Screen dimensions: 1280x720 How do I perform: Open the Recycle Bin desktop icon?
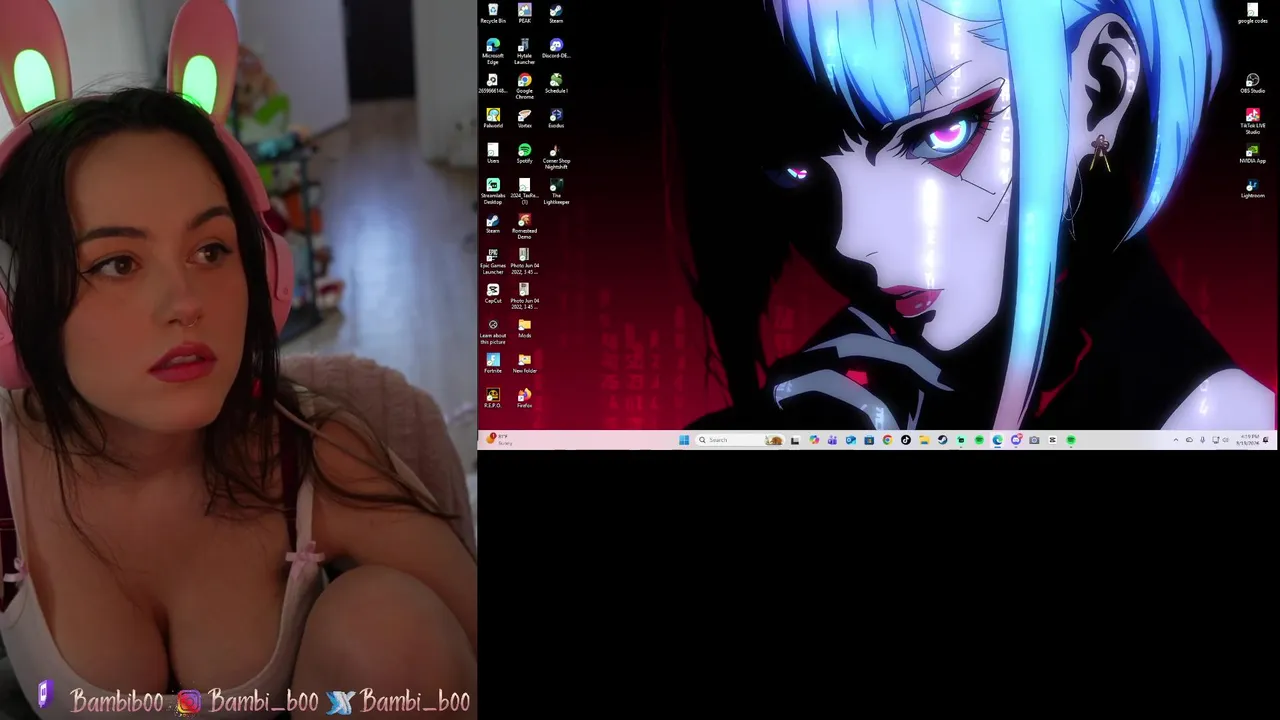493,14
